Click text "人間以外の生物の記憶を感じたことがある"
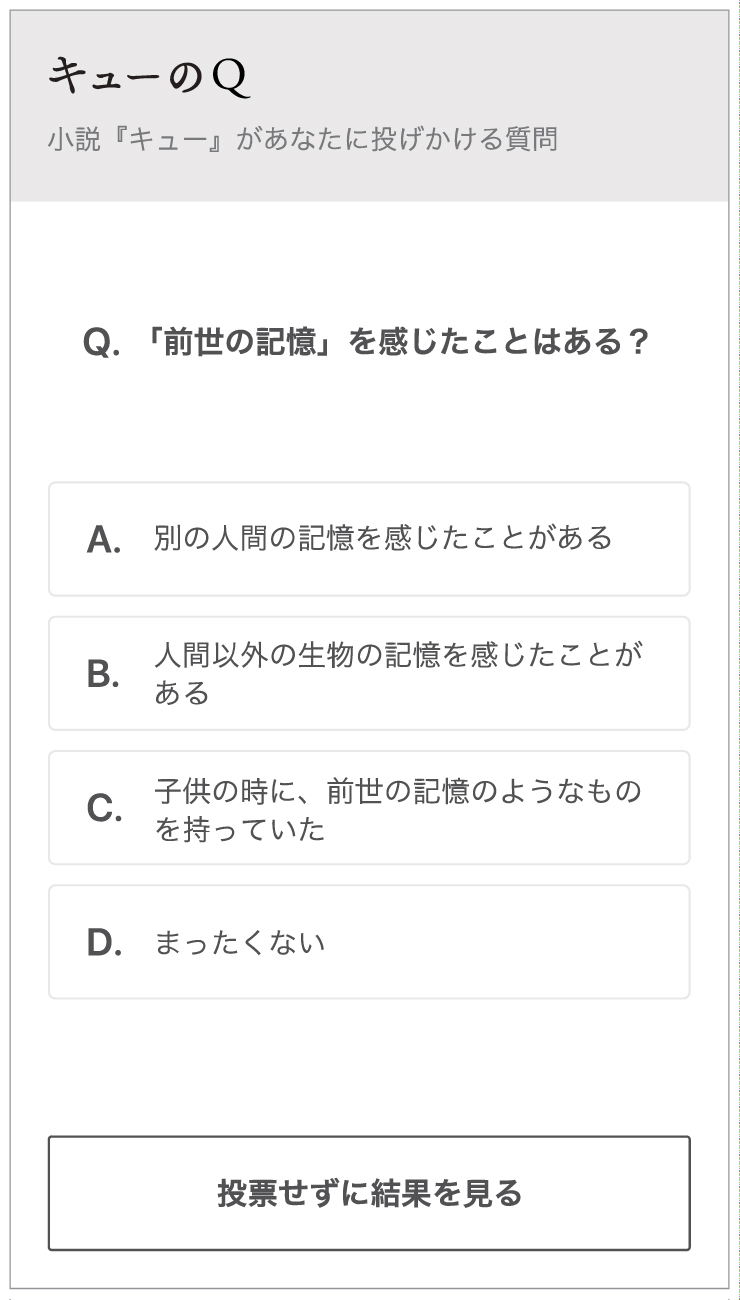Viewport: 740px width, 1300px height. tap(398, 672)
